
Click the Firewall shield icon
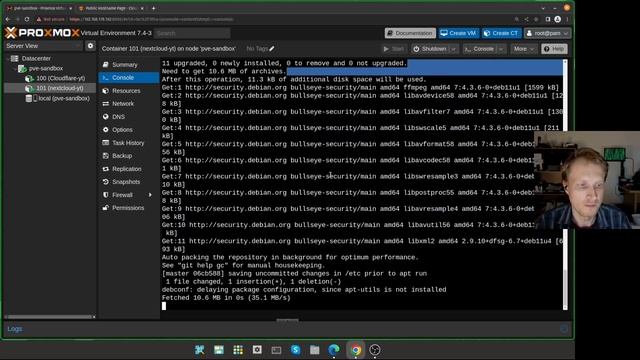pos(105,195)
